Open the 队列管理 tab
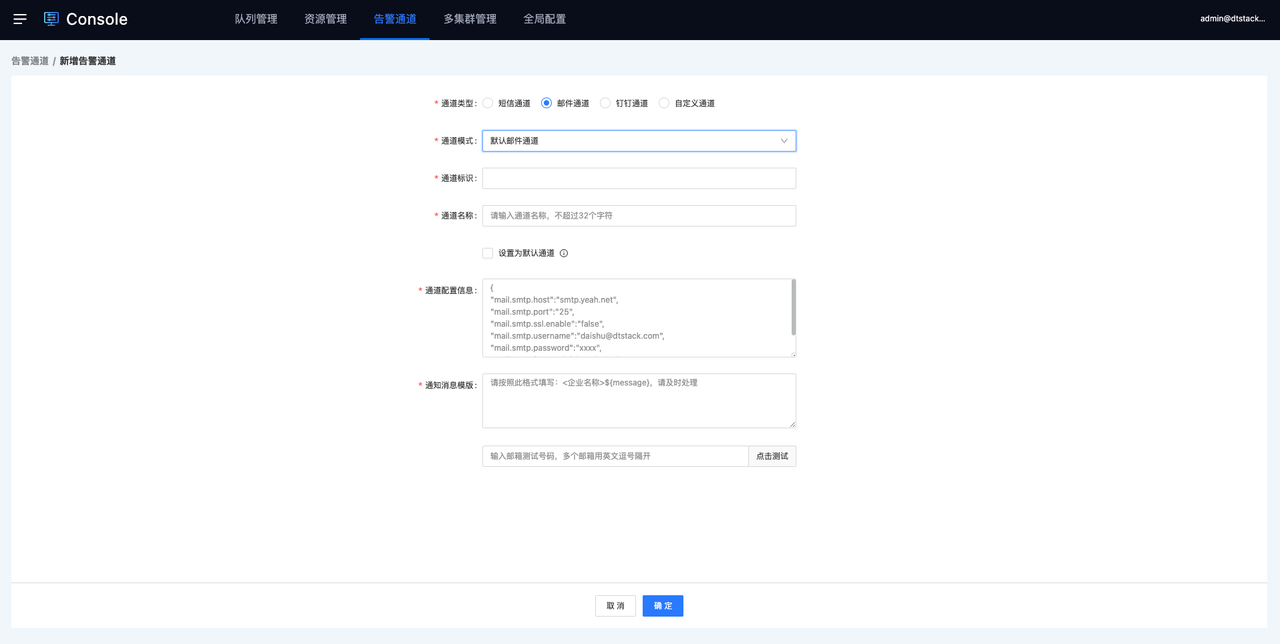 tap(256, 19)
